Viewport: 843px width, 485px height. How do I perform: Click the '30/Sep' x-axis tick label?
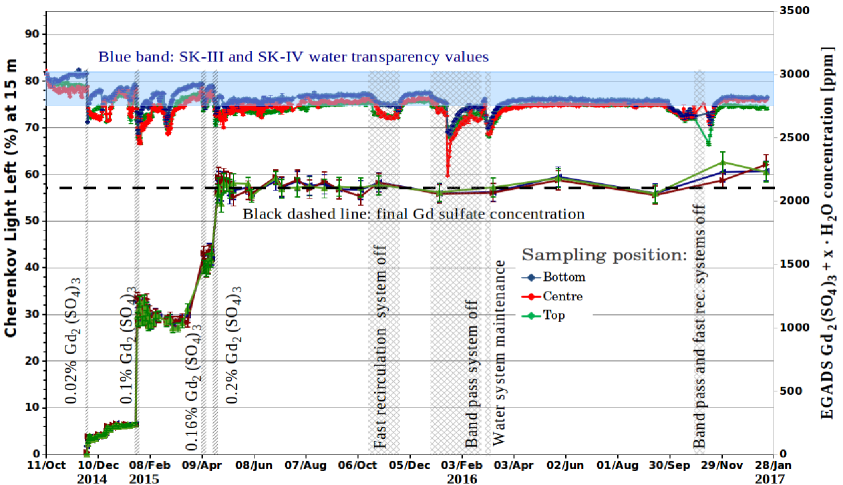point(670,466)
